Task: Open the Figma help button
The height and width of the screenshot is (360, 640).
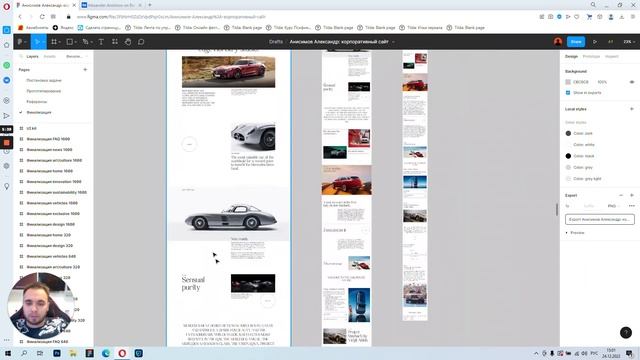Action: coord(626,333)
